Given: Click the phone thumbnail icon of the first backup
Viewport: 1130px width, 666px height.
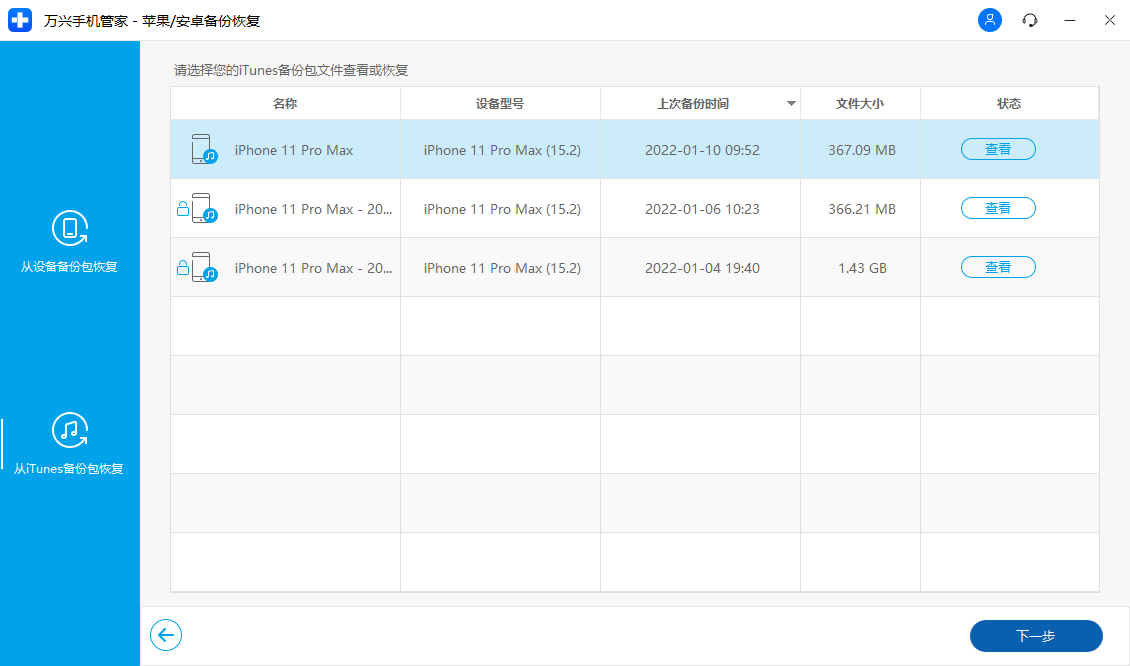Looking at the screenshot, I should pyautogui.click(x=202, y=148).
